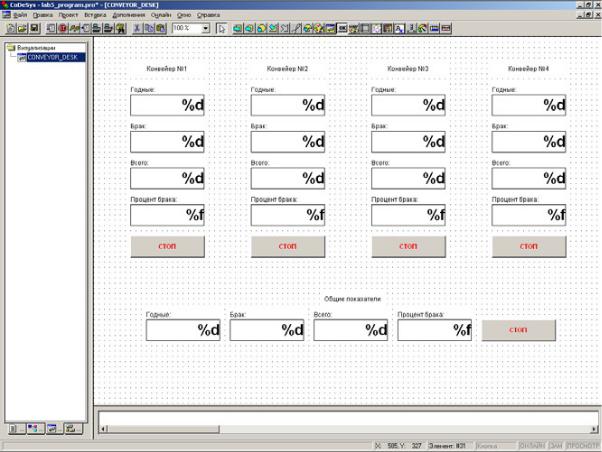Open the Visualizations tab in the organizer
Image resolution: width=602 pixels, height=452 pixels.
pyautogui.click(x=54, y=428)
